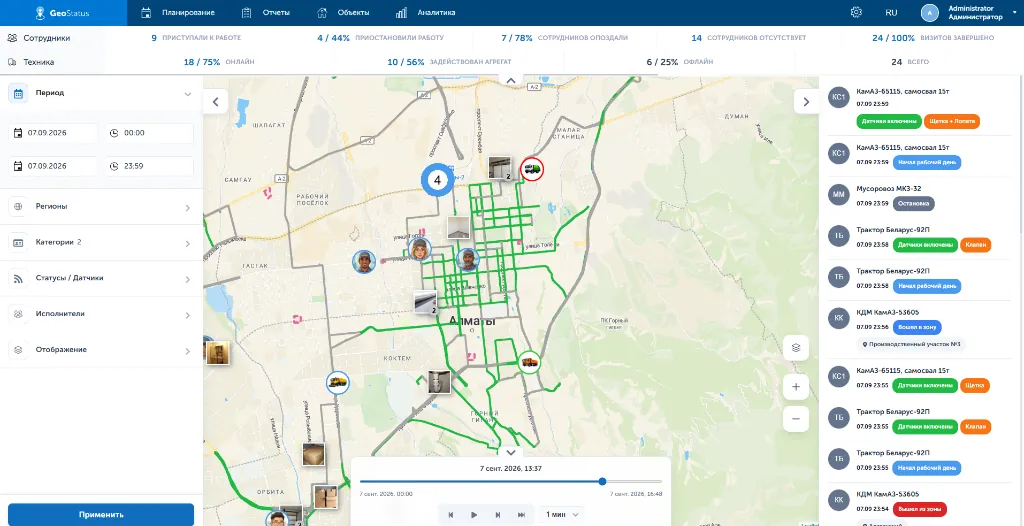Select the yellow truck marker with blue ring

tap(338, 382)
